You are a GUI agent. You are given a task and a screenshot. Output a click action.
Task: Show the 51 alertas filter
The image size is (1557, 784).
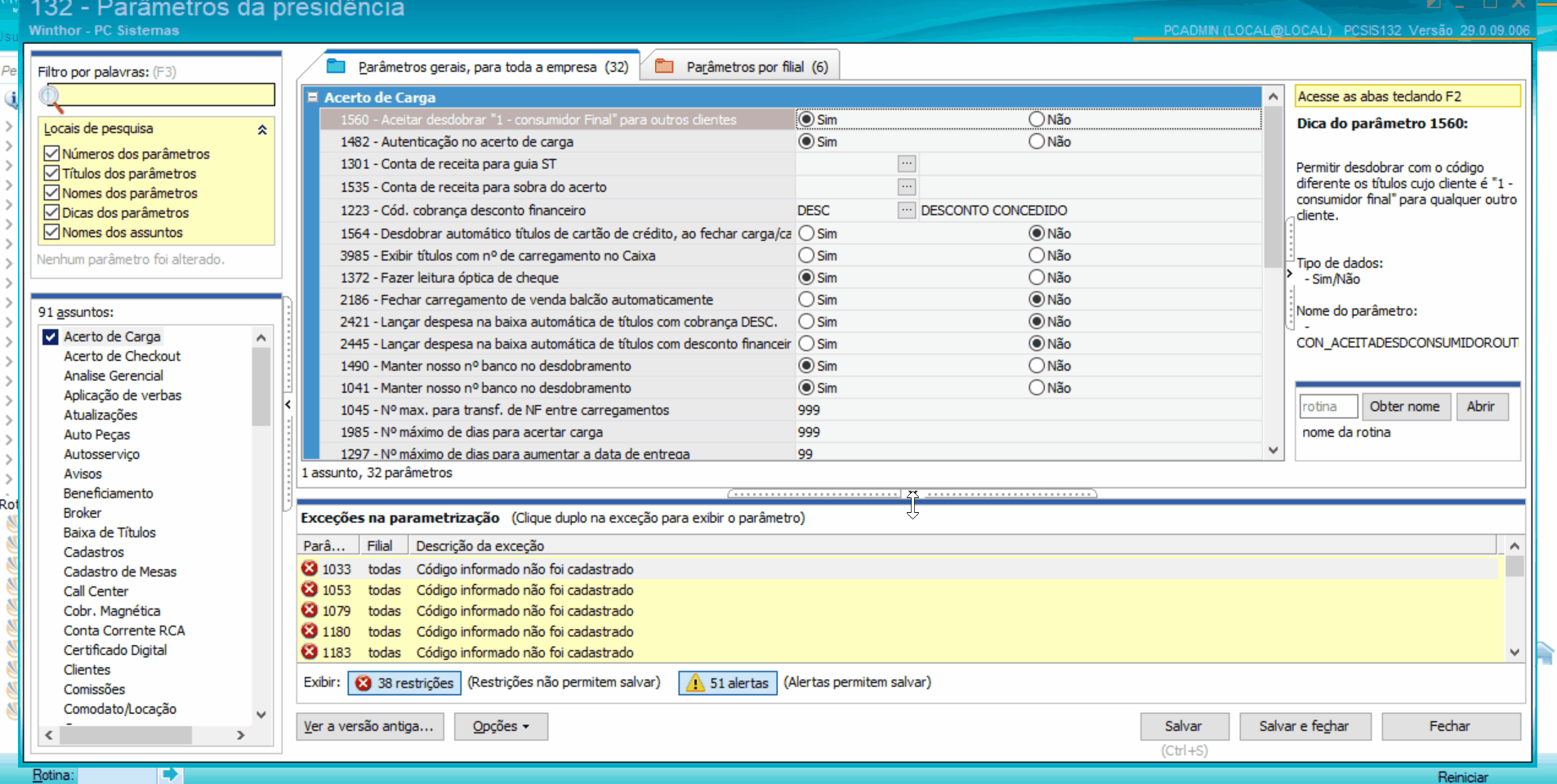point(728,683)
